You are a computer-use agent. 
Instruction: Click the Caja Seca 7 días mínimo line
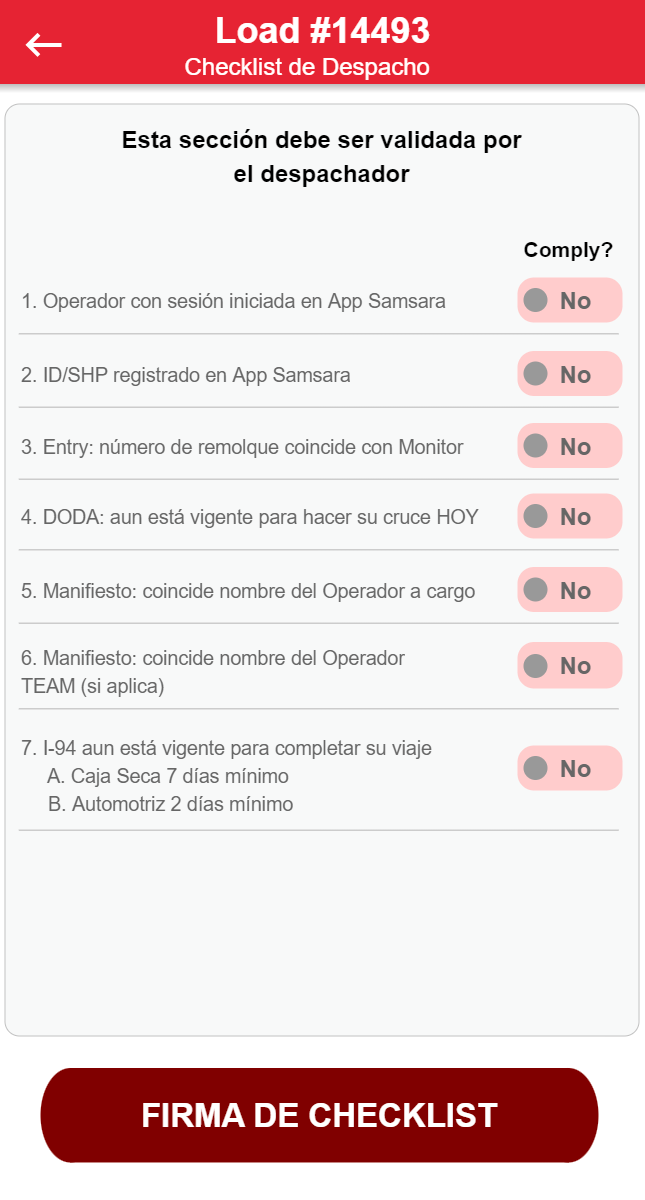pos(168,776)
